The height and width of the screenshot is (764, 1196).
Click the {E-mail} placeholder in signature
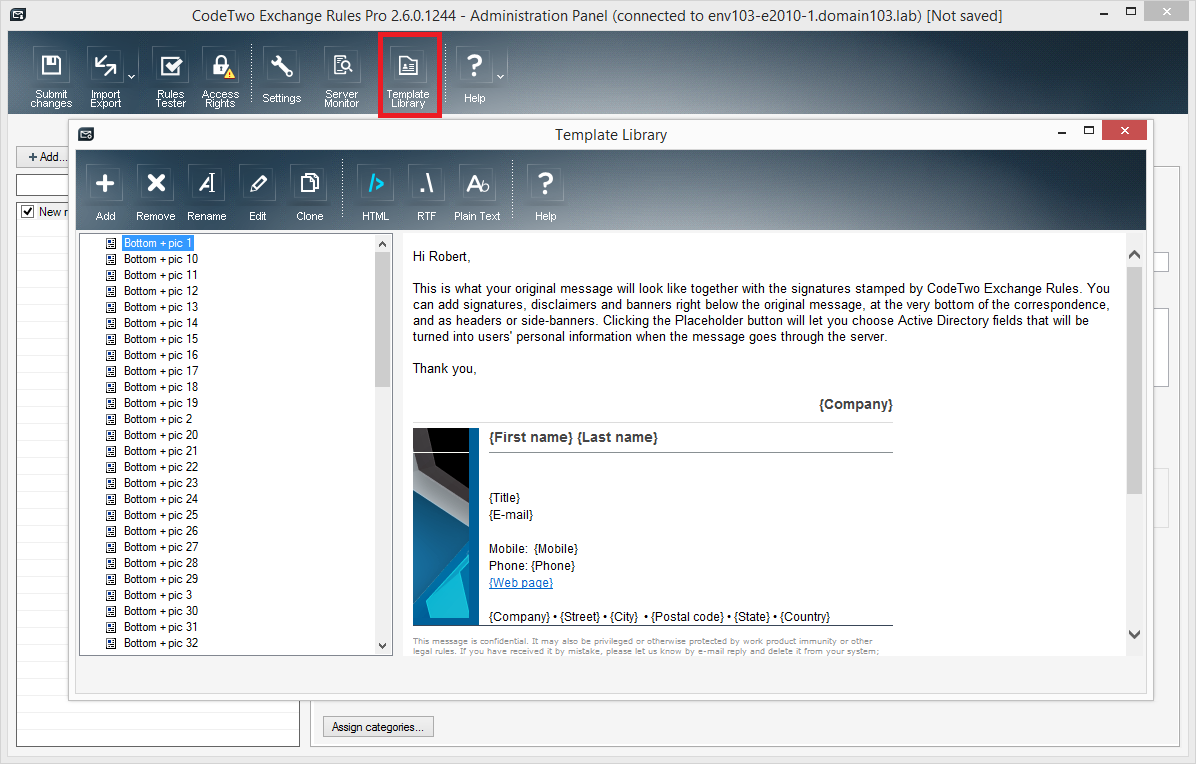(511, 515)
